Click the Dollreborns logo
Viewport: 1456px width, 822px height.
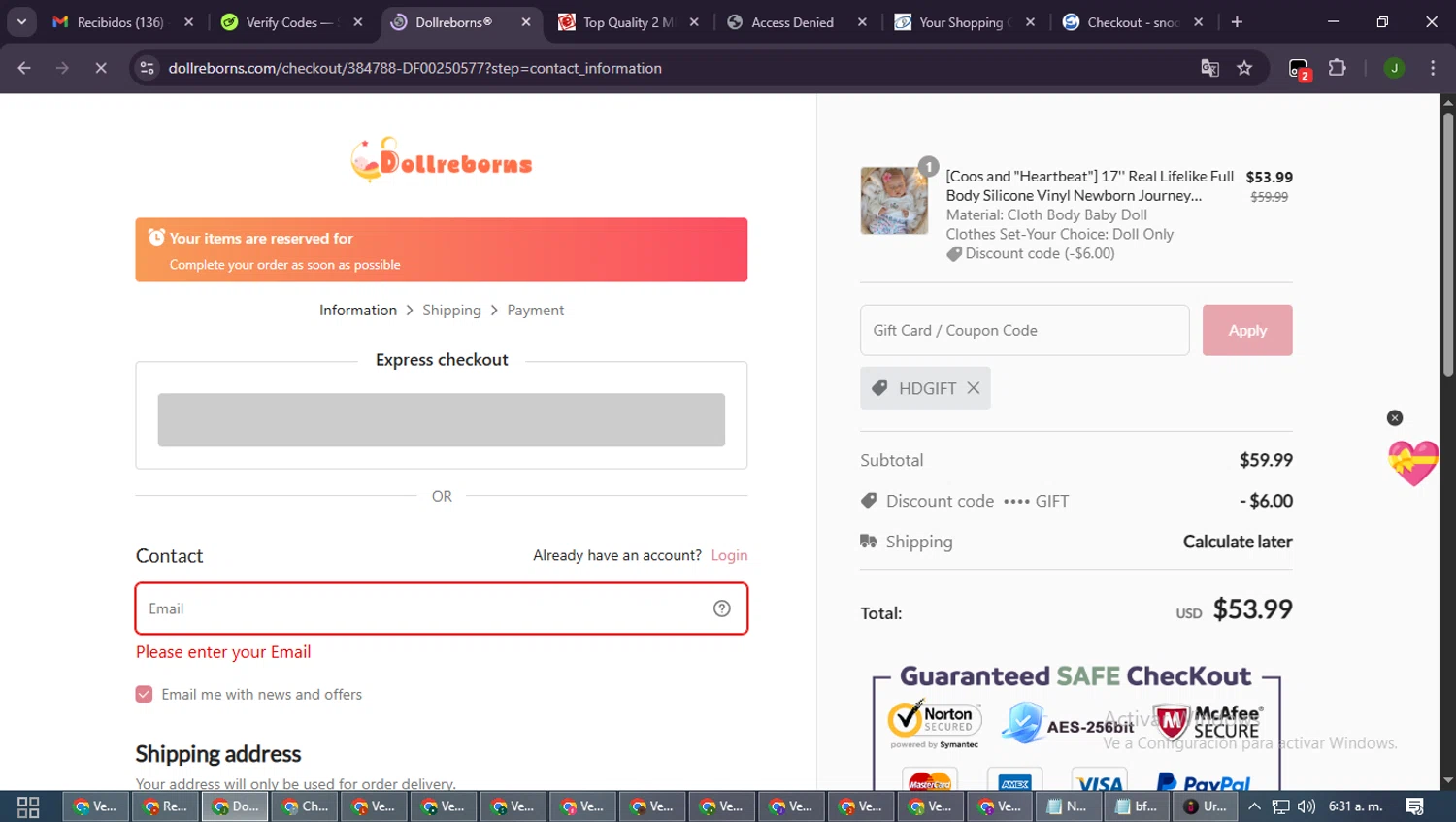[x=442, y=159]
